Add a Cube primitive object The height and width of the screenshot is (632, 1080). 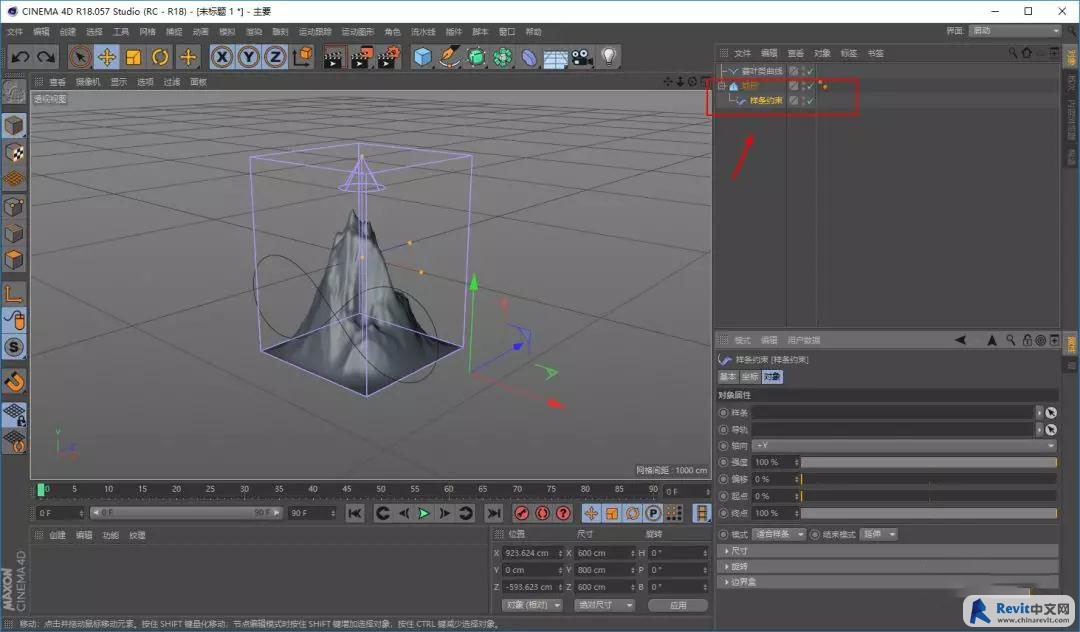coord(422,57)
